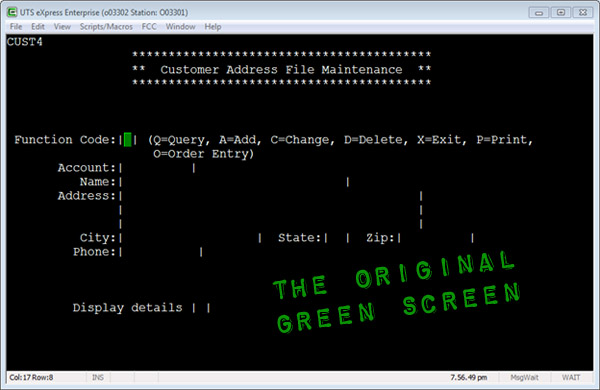The height and width of the screenshot is (390, 600).
Task: Maximize the UTS eXpress window
Action: (x=561, y=13)
